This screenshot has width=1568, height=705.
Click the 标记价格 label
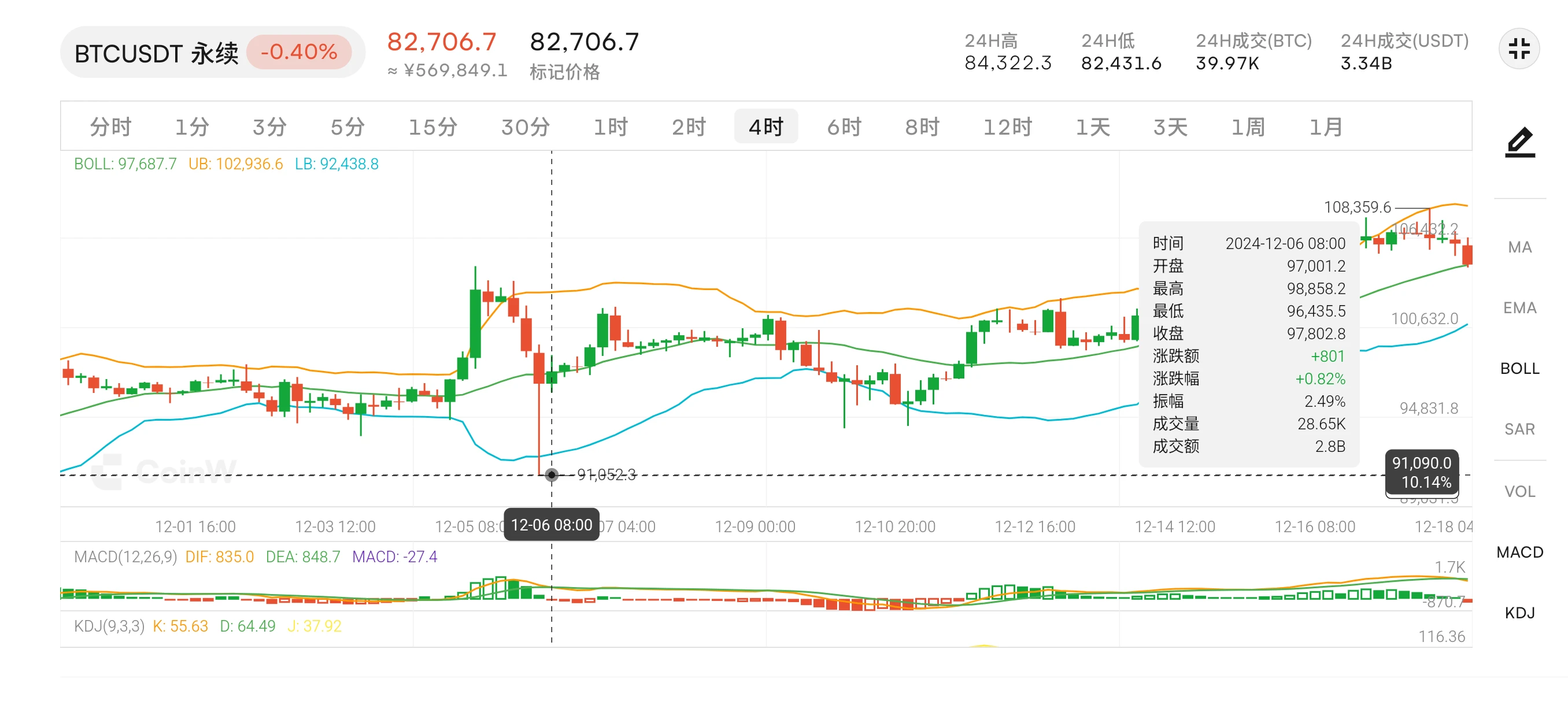pyautogui.click(x=564, y=72)
